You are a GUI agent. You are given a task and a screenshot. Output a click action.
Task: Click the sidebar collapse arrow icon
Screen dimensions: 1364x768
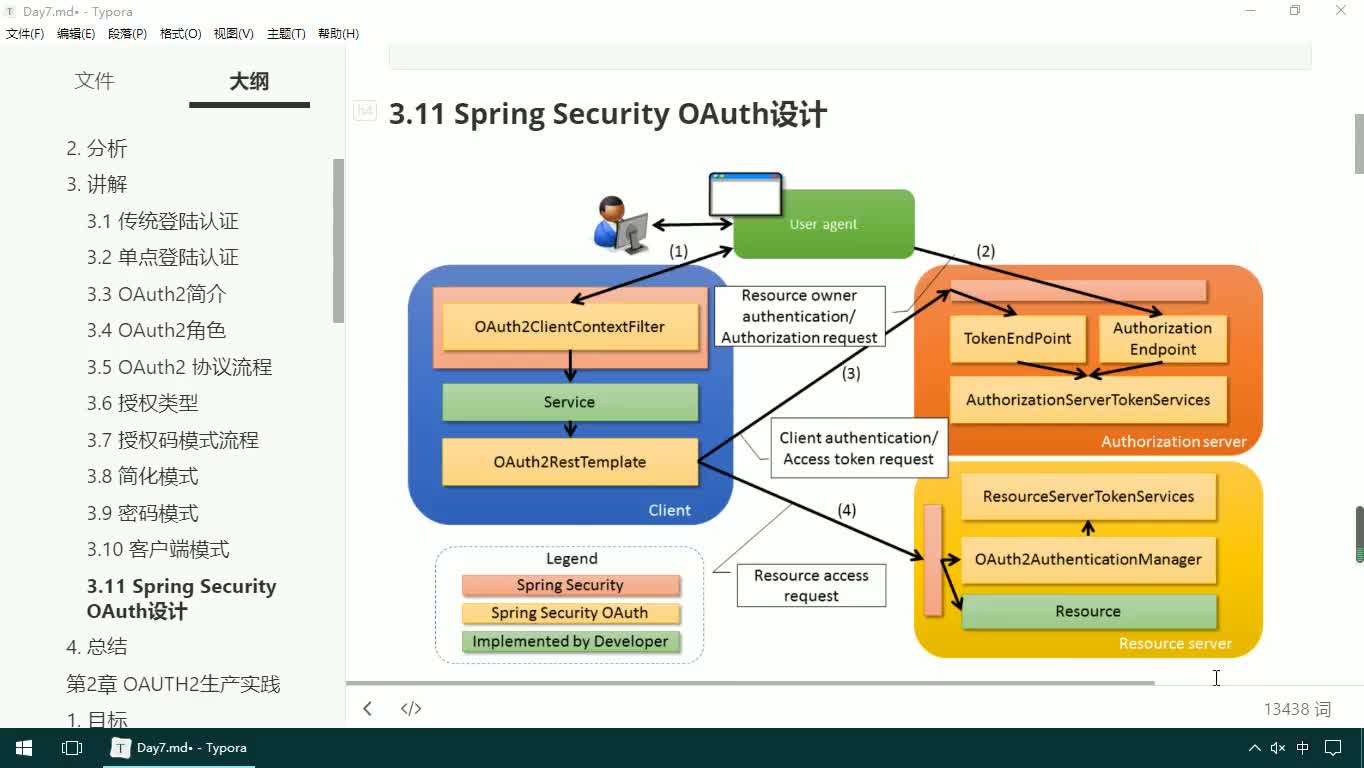tap(367, 708)
